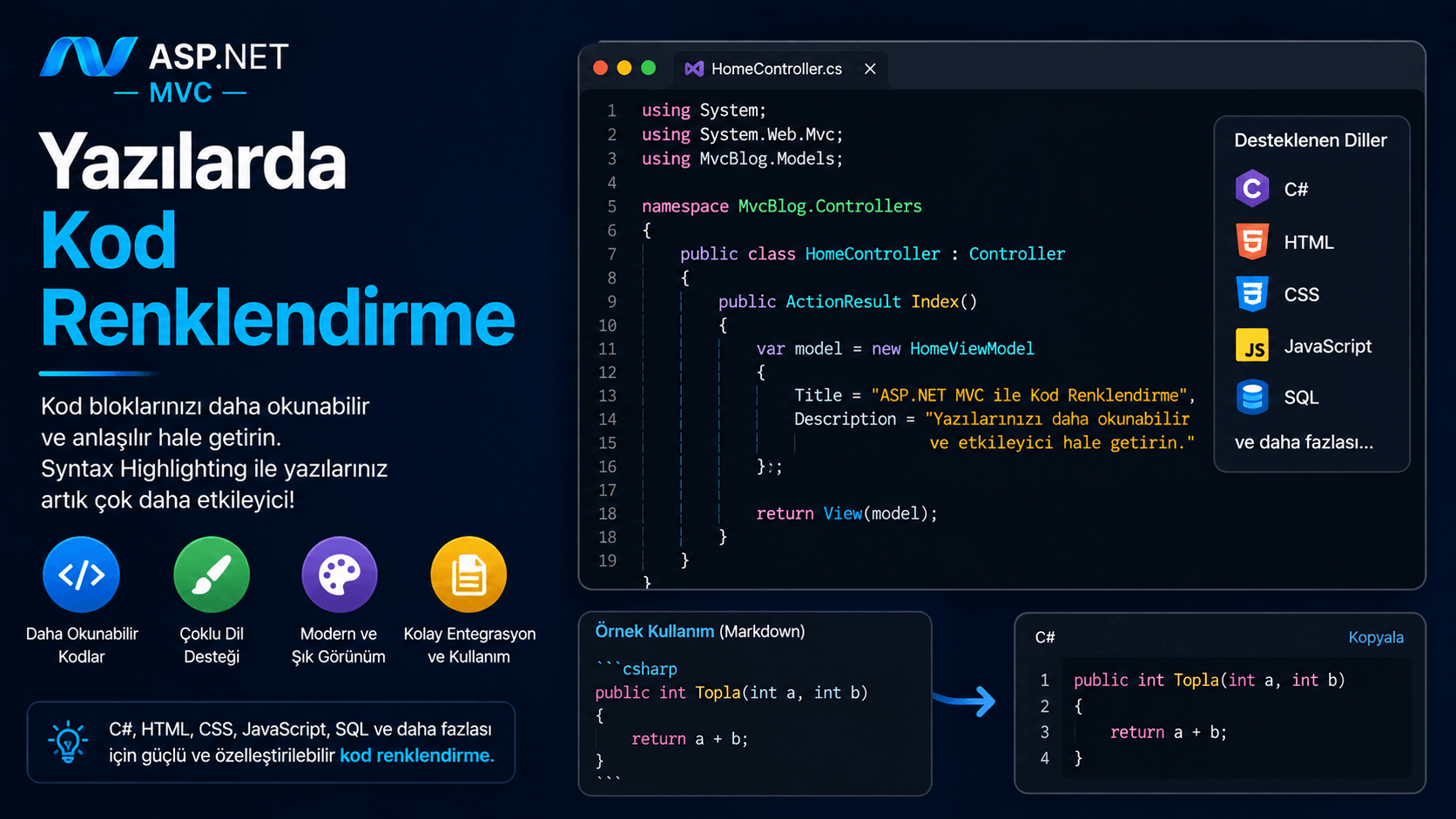Click the Kopyala copy button

click(x=1376, y=637)
